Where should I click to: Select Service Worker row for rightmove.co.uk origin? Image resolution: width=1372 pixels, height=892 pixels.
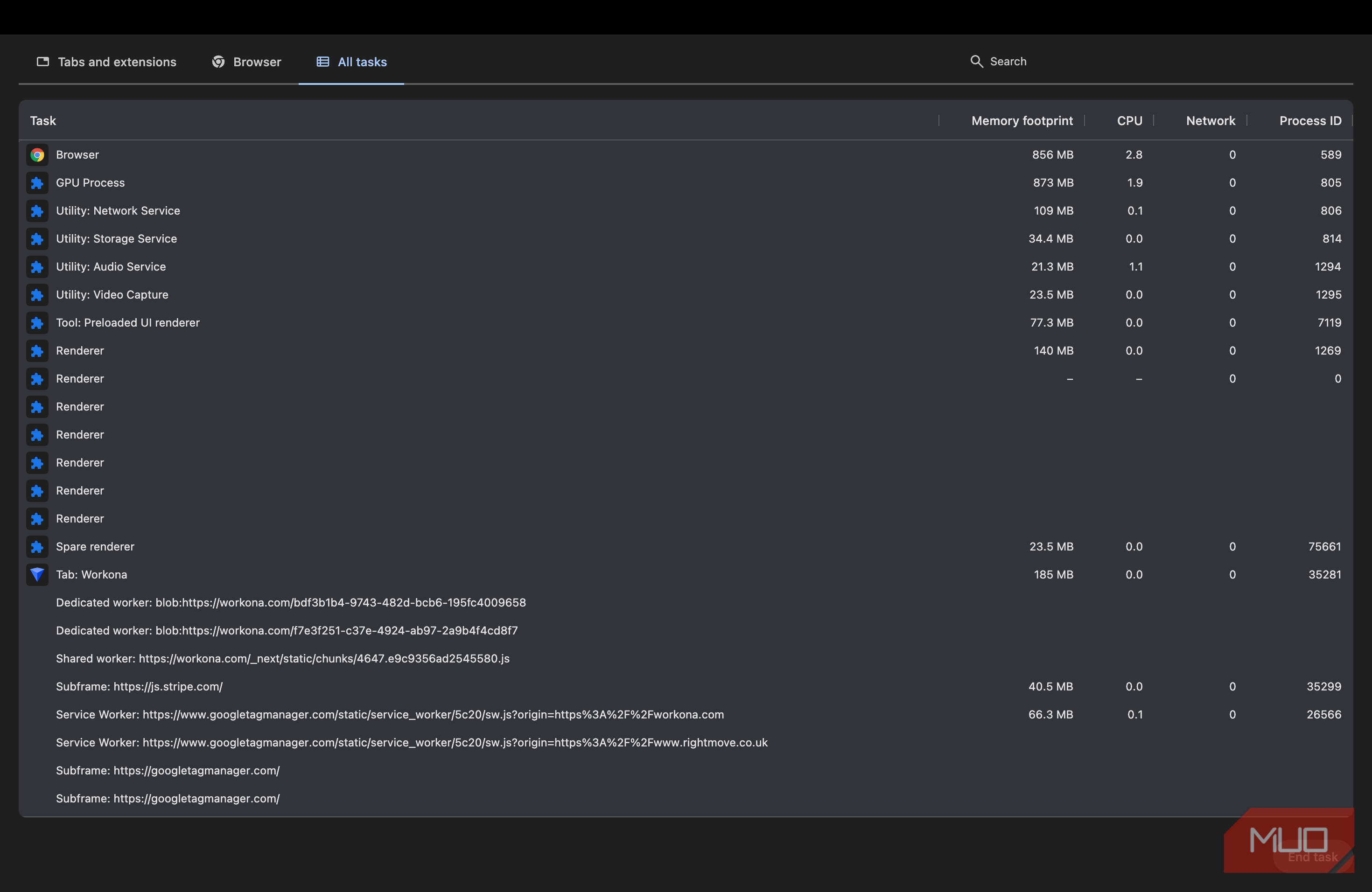(x=686, y=743)
